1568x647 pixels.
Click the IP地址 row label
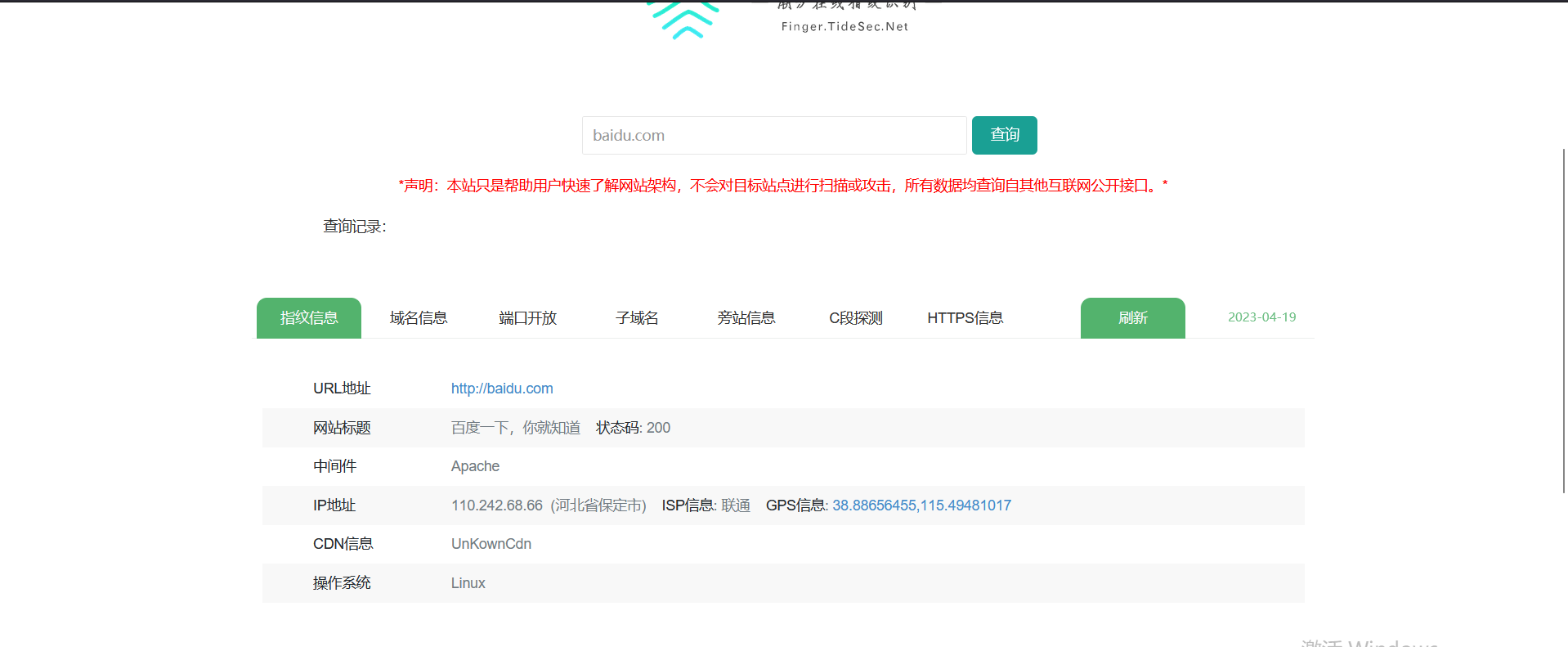click(x=334, y=505)
